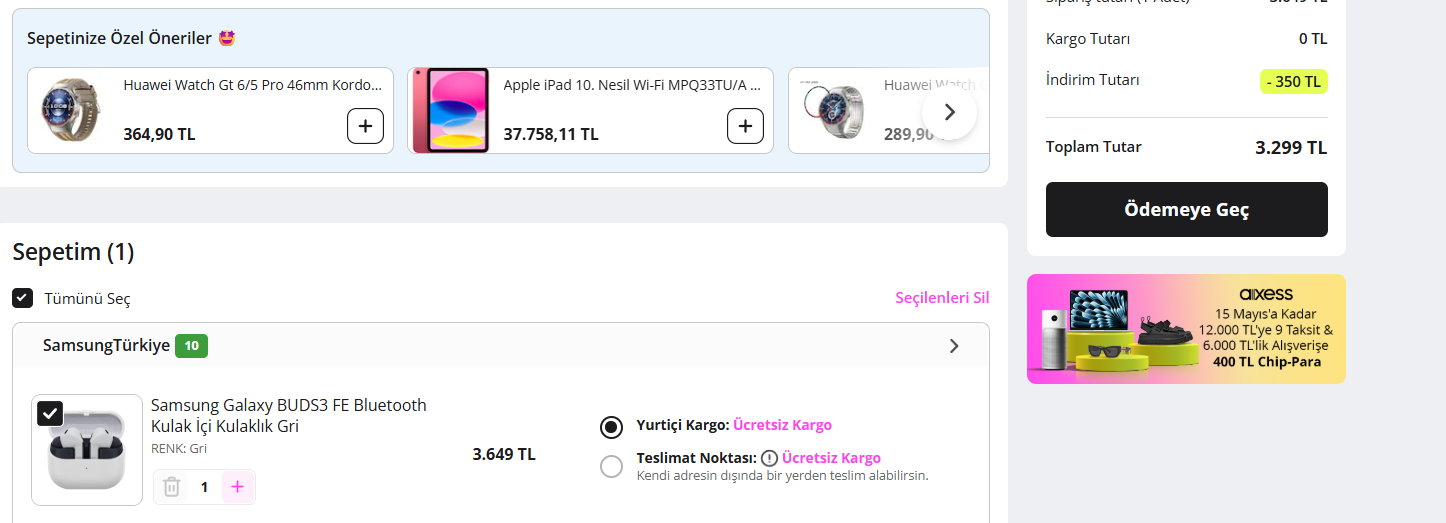Open Huawei Watch Gt 6/5 Pro 46mm thumbnail
This screenshot has height=523, width=1446.
(x=70, y=110)
